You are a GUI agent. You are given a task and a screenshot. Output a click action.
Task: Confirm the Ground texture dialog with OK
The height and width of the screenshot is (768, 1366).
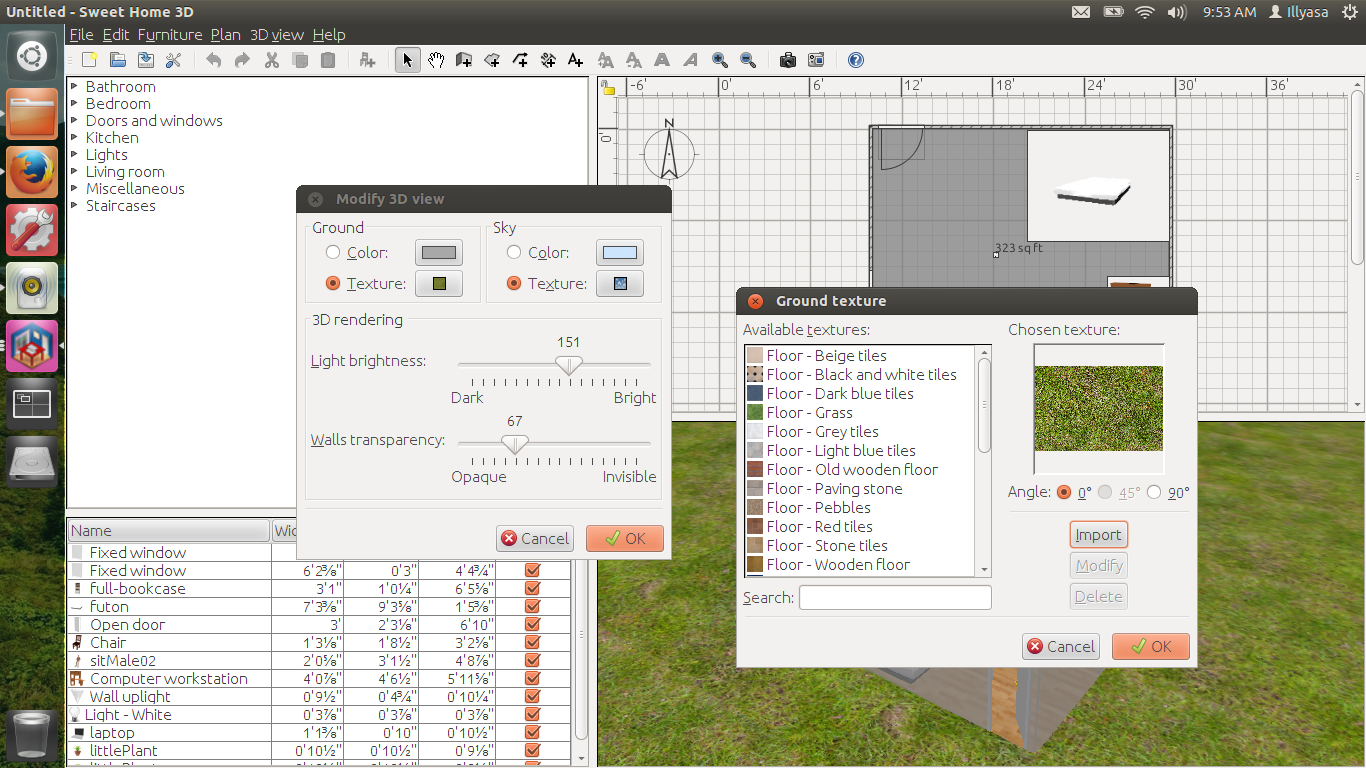(1151, 647)
